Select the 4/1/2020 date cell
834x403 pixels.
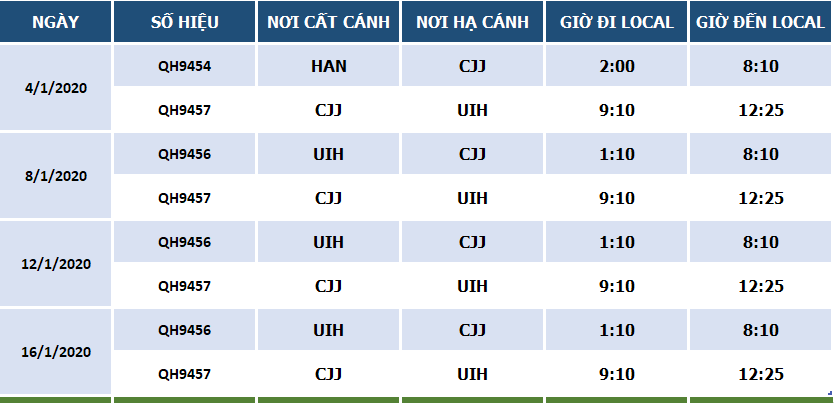click(56, 88)
